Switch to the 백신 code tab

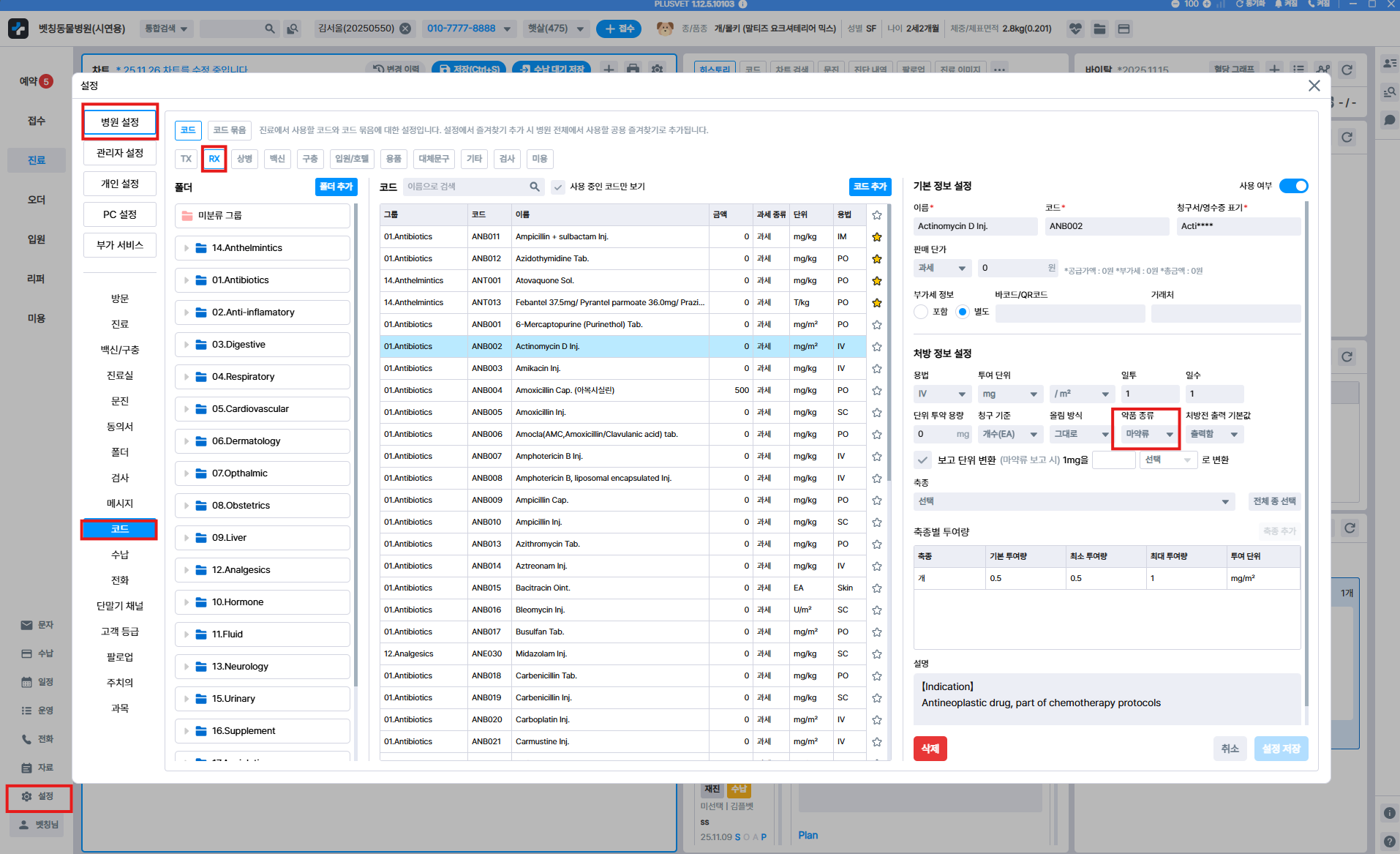276,159
